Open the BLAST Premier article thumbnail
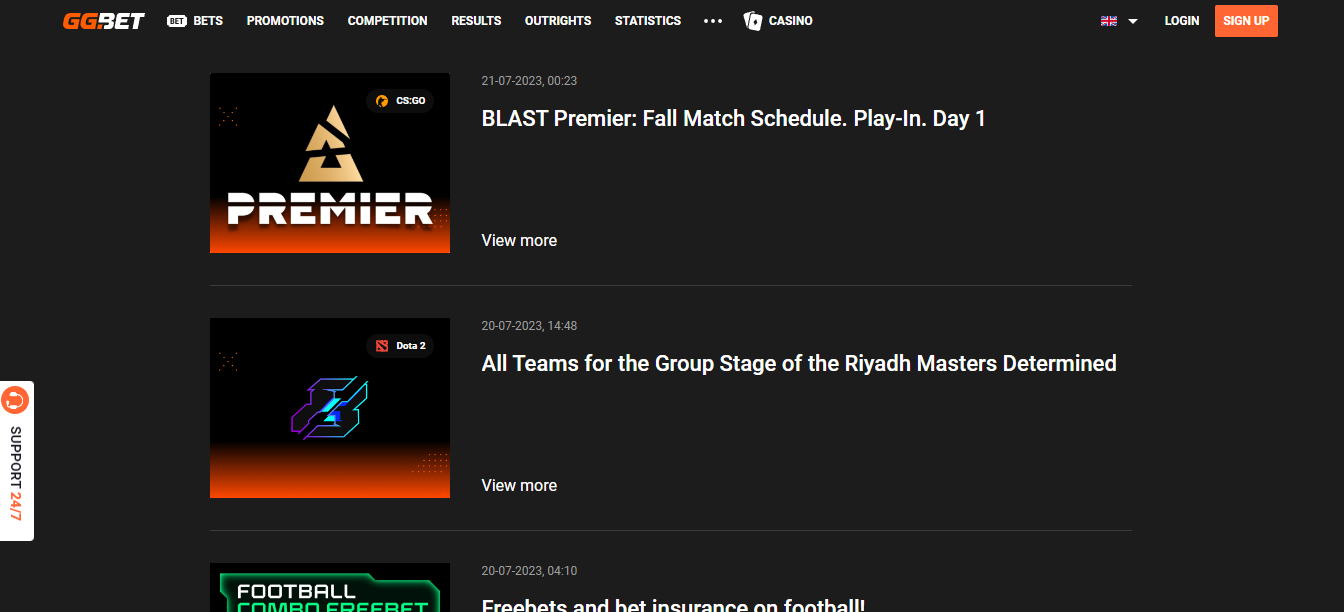The width and height of the screenshot is (1344, 612). (330, 163)
